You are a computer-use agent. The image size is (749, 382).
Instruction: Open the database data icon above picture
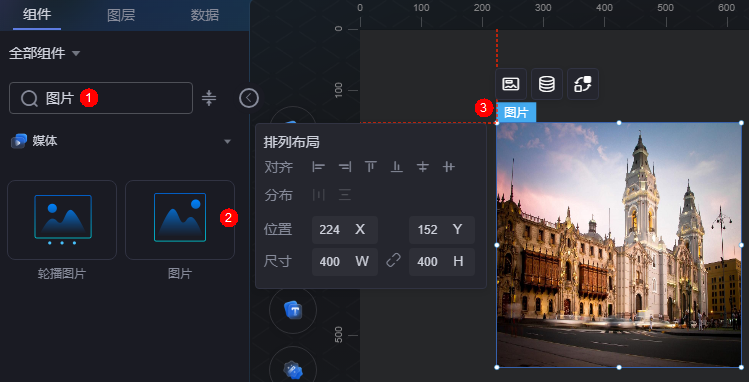[546, 85]
